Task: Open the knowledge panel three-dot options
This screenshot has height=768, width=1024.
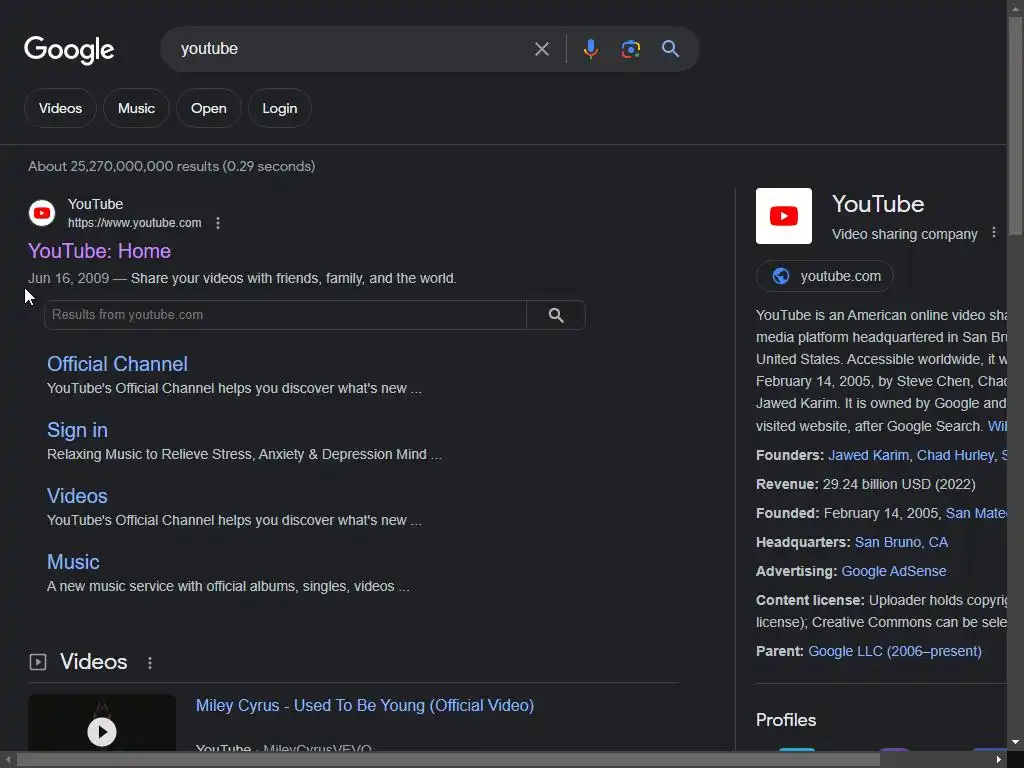Action: [993, 232]
